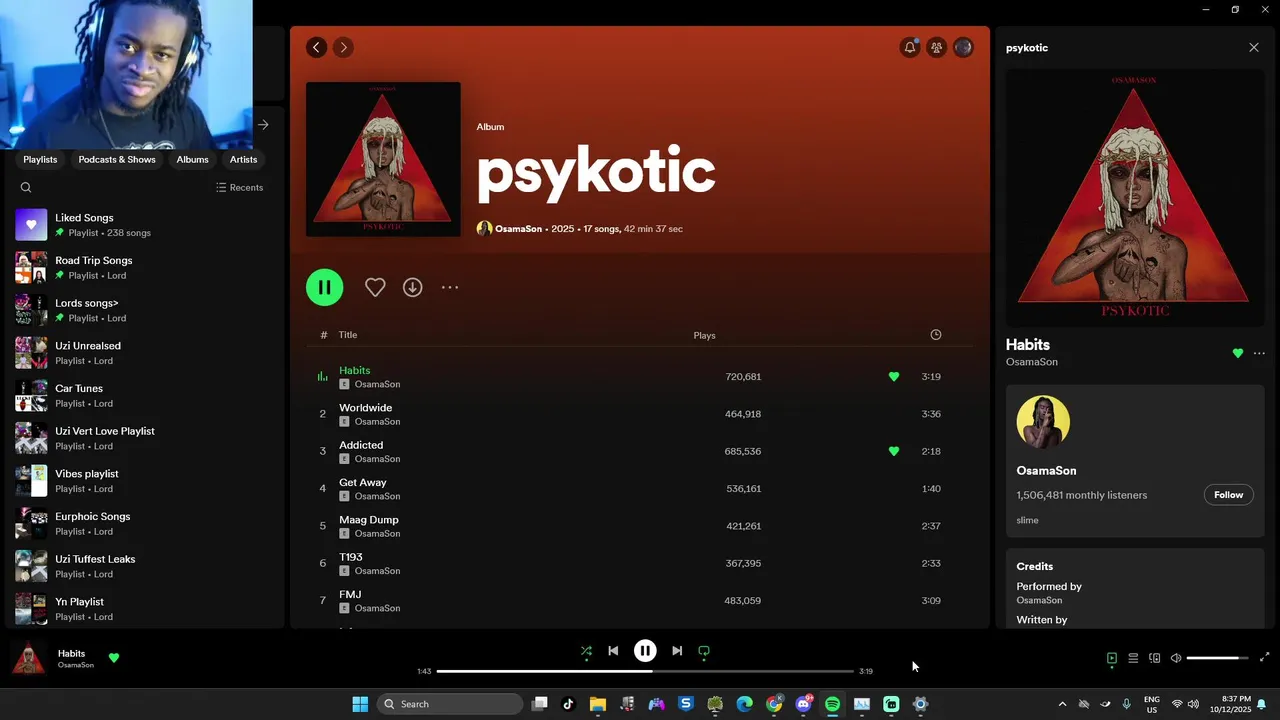This screenshot has height=720, width=1280.
Task: Select the Playlists filter chip
Action: coord(40,159)
